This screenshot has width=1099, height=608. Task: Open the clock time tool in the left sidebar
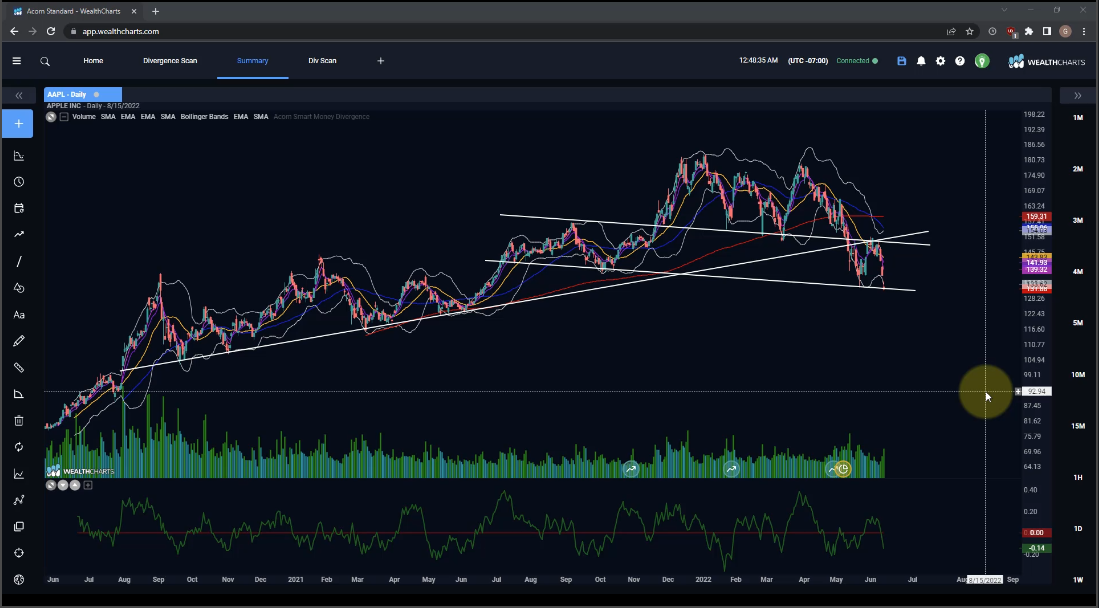[19, 182]
